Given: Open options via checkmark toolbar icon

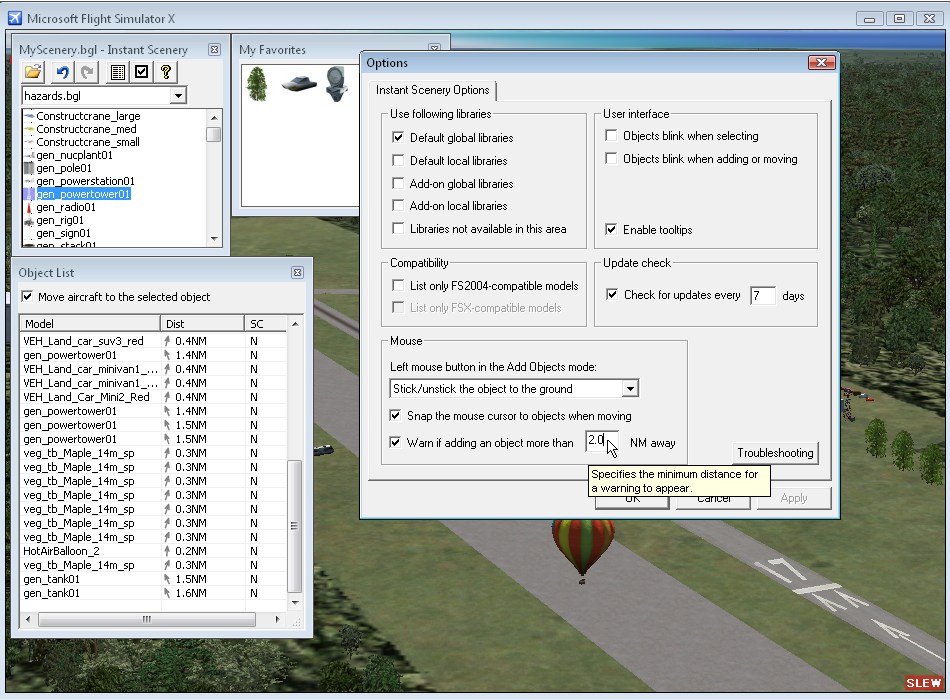Looking at the screenshot, I should (x=142, y=72).
